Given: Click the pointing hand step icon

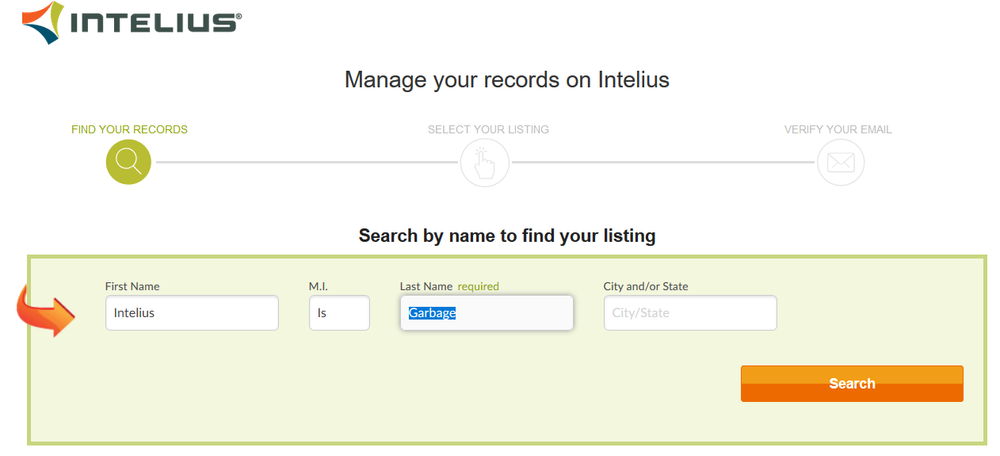Looking at the screenshot, I should pyautogui.click(x=485, y=163).
